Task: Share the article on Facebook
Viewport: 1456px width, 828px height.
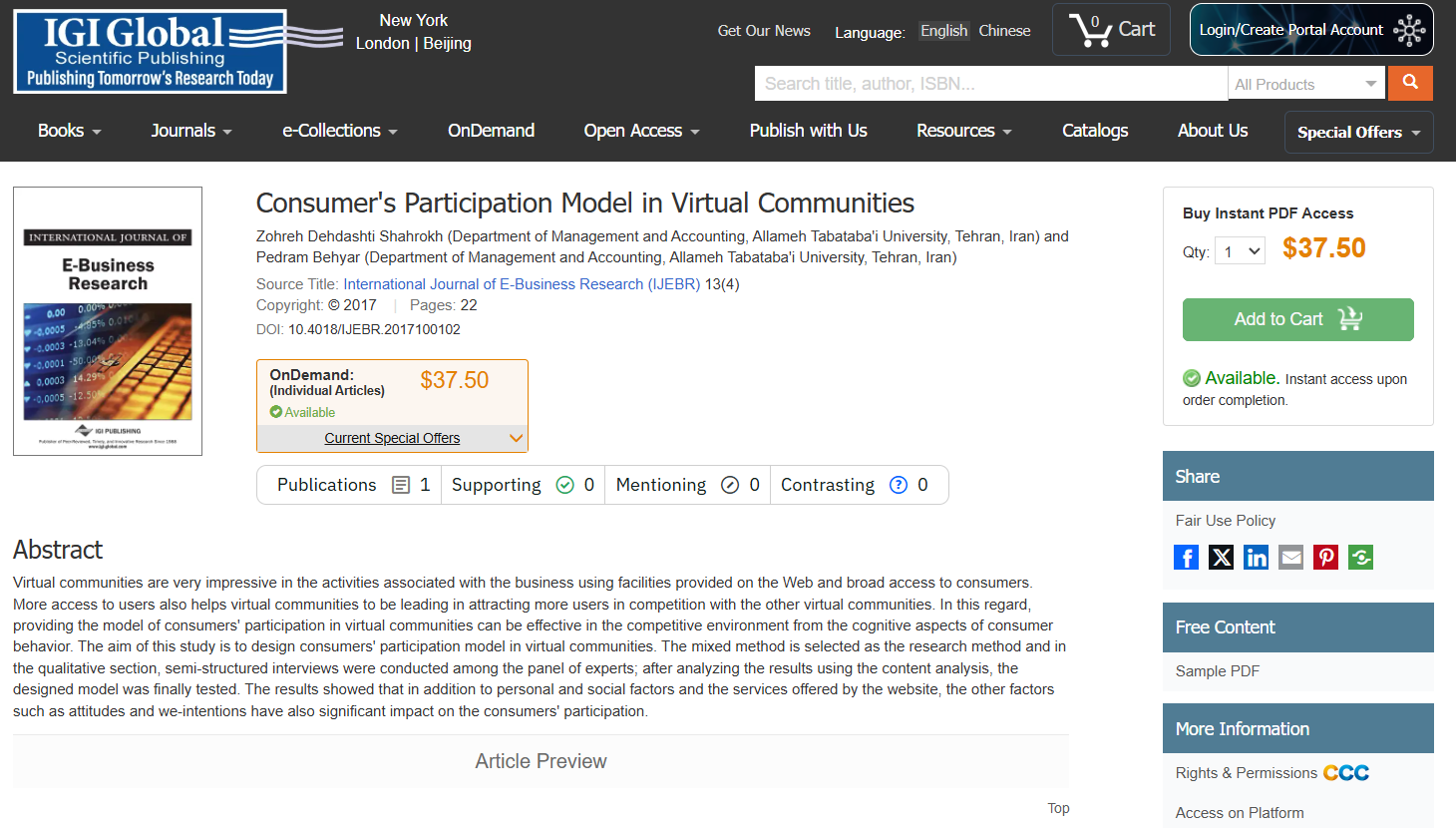Action: pyautogui.click(x=1186, y=557)
